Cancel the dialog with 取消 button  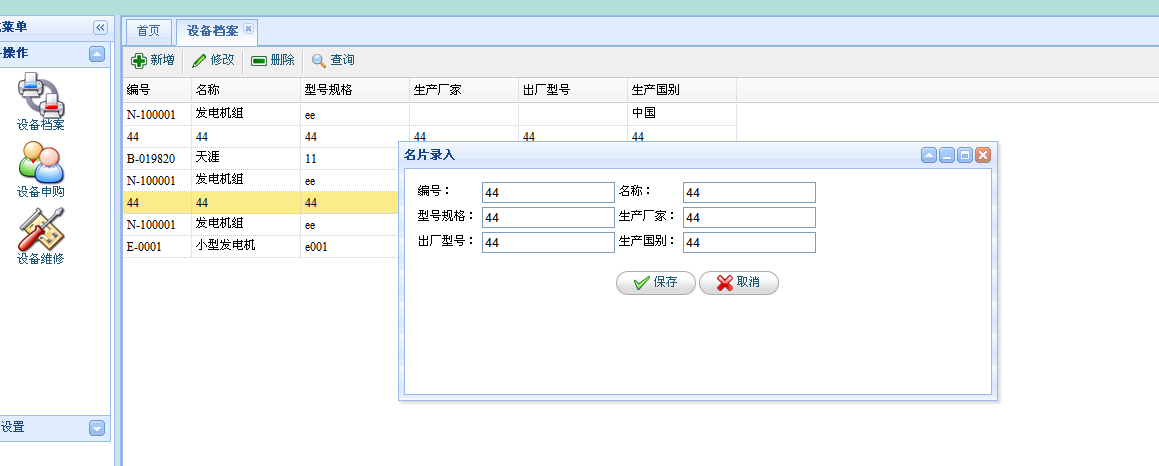pos(738,283)
